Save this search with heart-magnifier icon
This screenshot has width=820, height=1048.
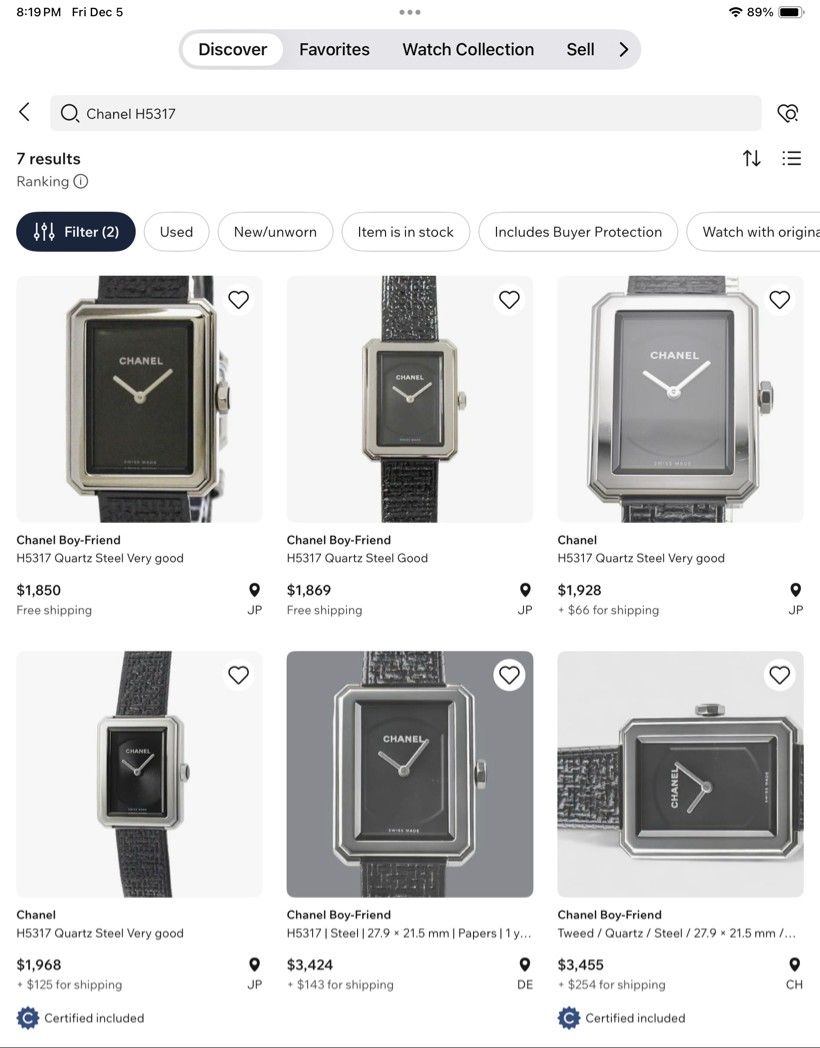tap(789, 113)
